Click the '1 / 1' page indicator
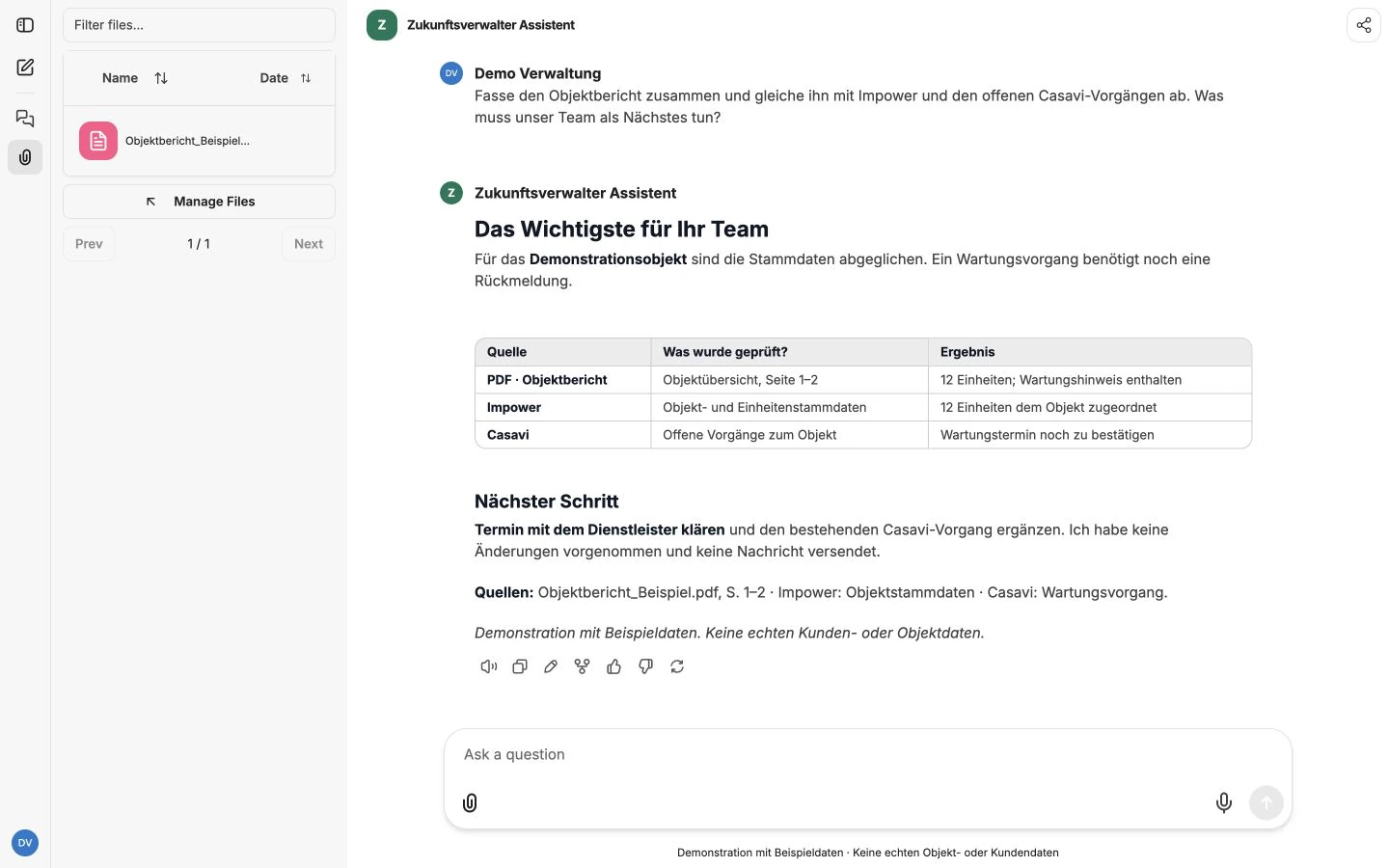This screenshot has width=1389, height=868. click(199, 244)
